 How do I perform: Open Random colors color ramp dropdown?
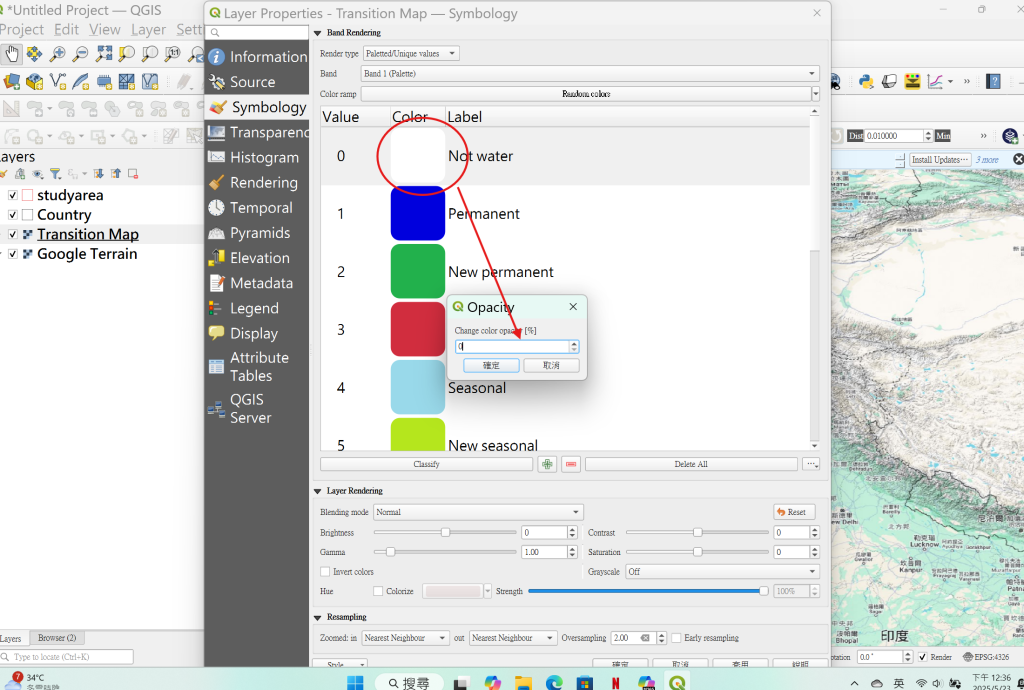[816, 94]
